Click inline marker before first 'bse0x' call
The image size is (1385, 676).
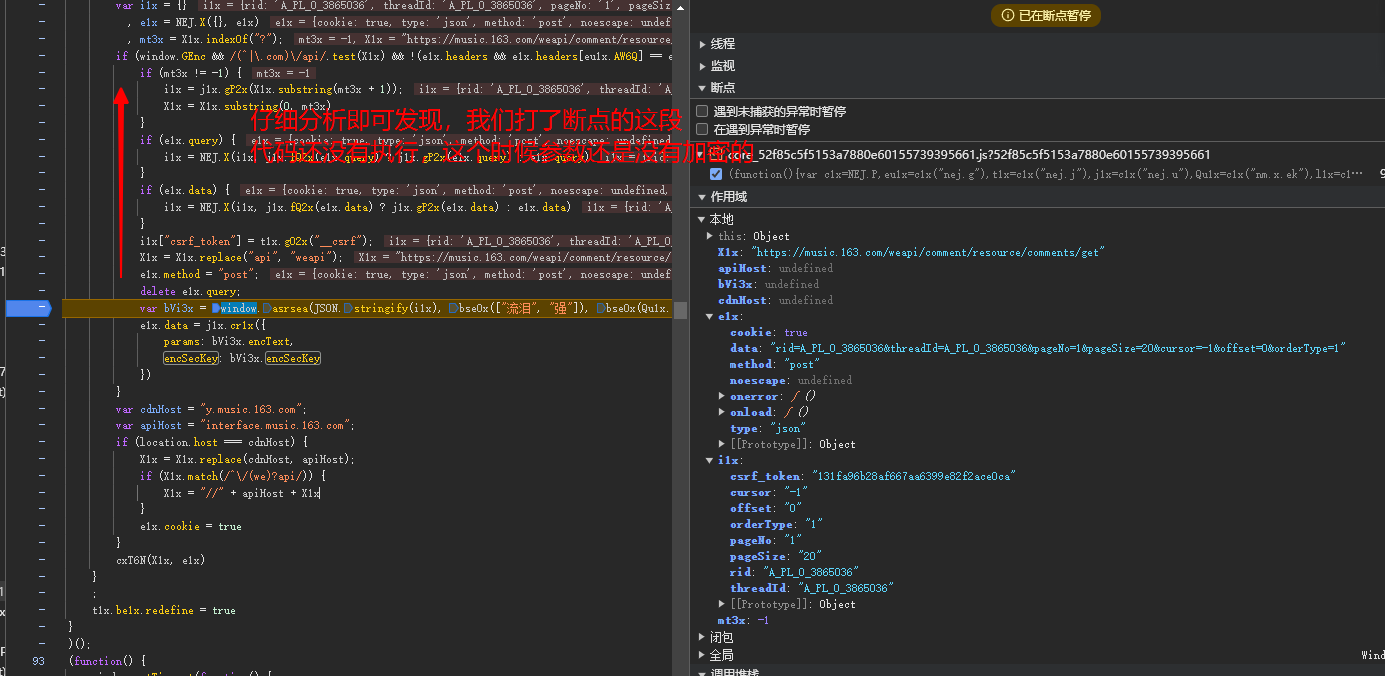pos(453,308)
